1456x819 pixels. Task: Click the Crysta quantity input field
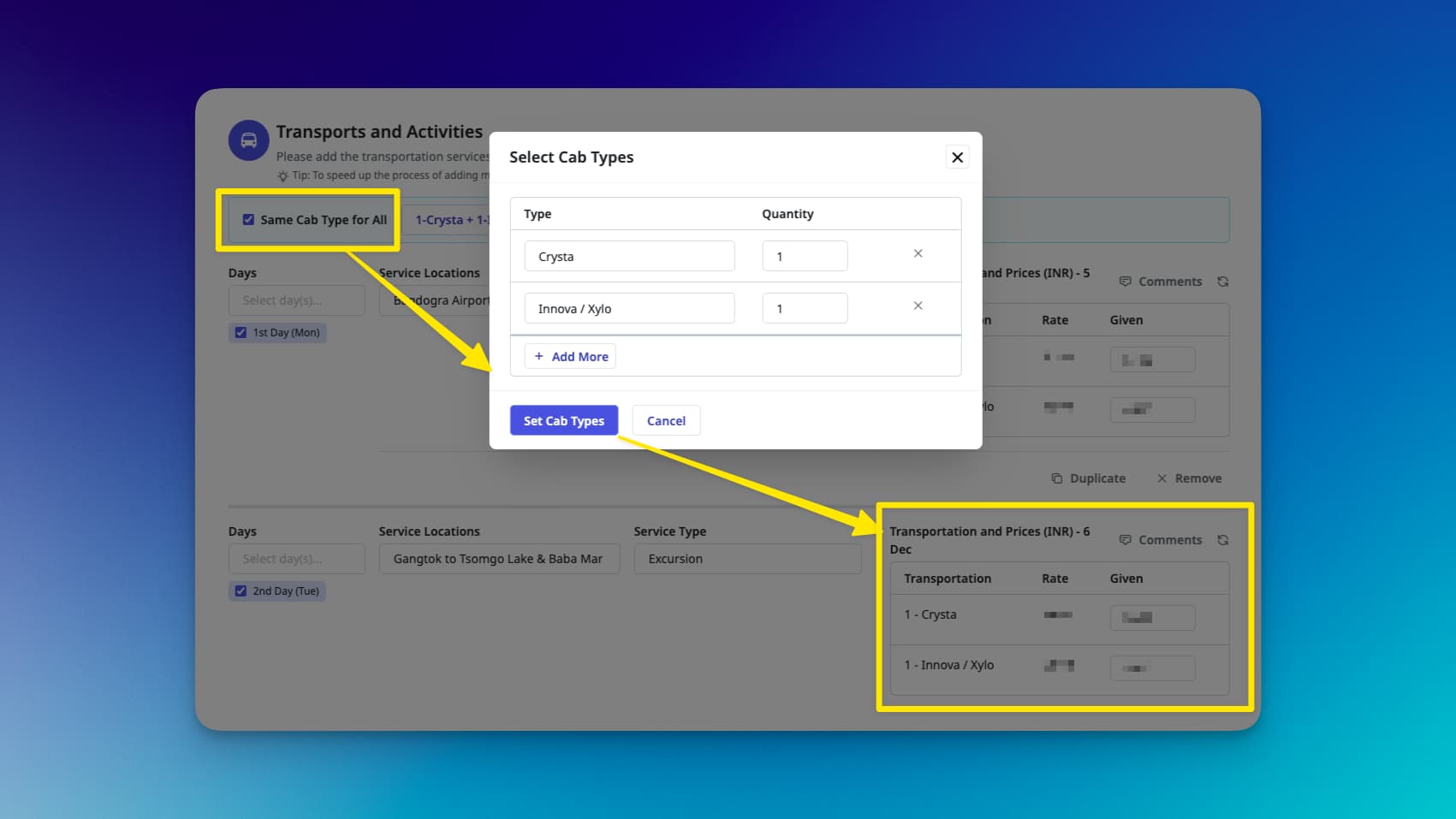tap(805, 257)
